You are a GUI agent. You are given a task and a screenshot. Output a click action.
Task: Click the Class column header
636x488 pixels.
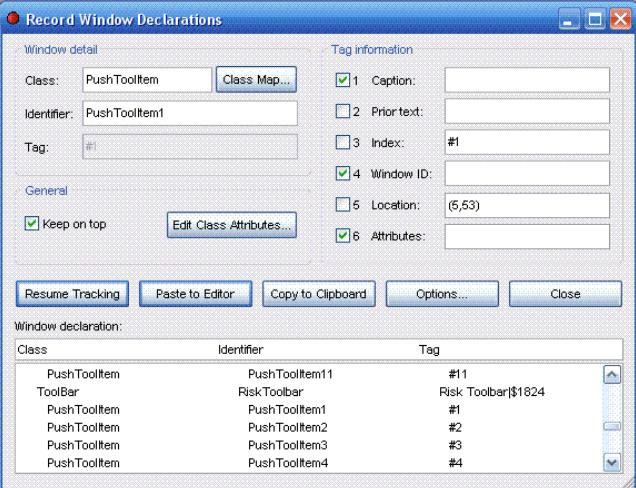[32, 350]
